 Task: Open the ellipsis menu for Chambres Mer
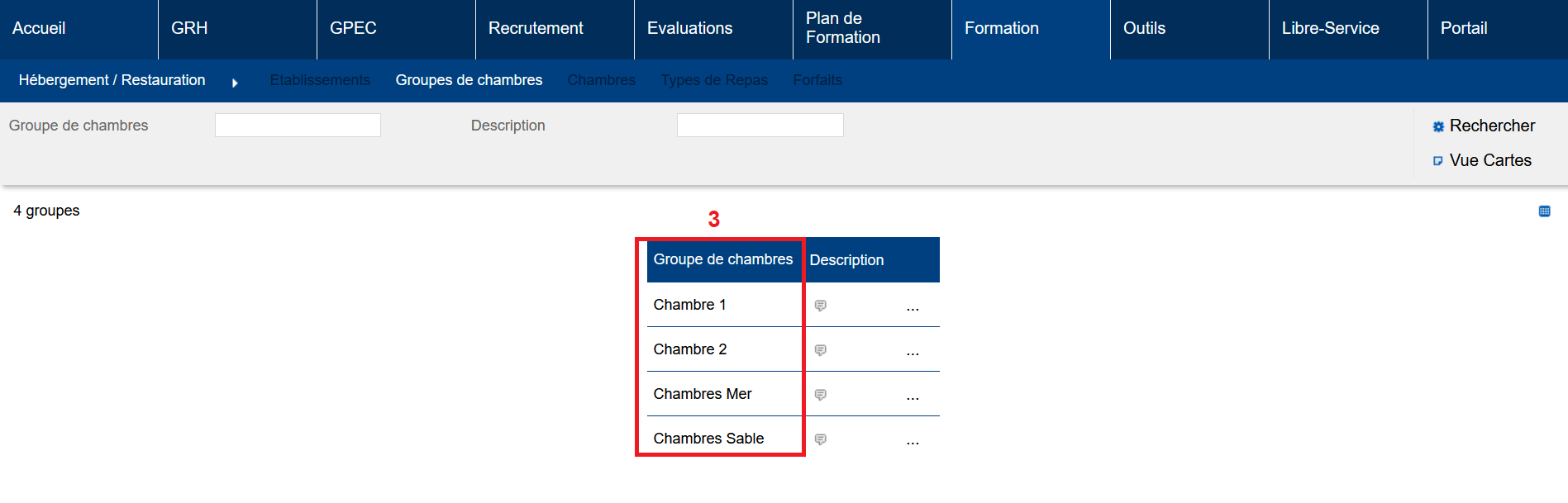[x=913, y=397]
